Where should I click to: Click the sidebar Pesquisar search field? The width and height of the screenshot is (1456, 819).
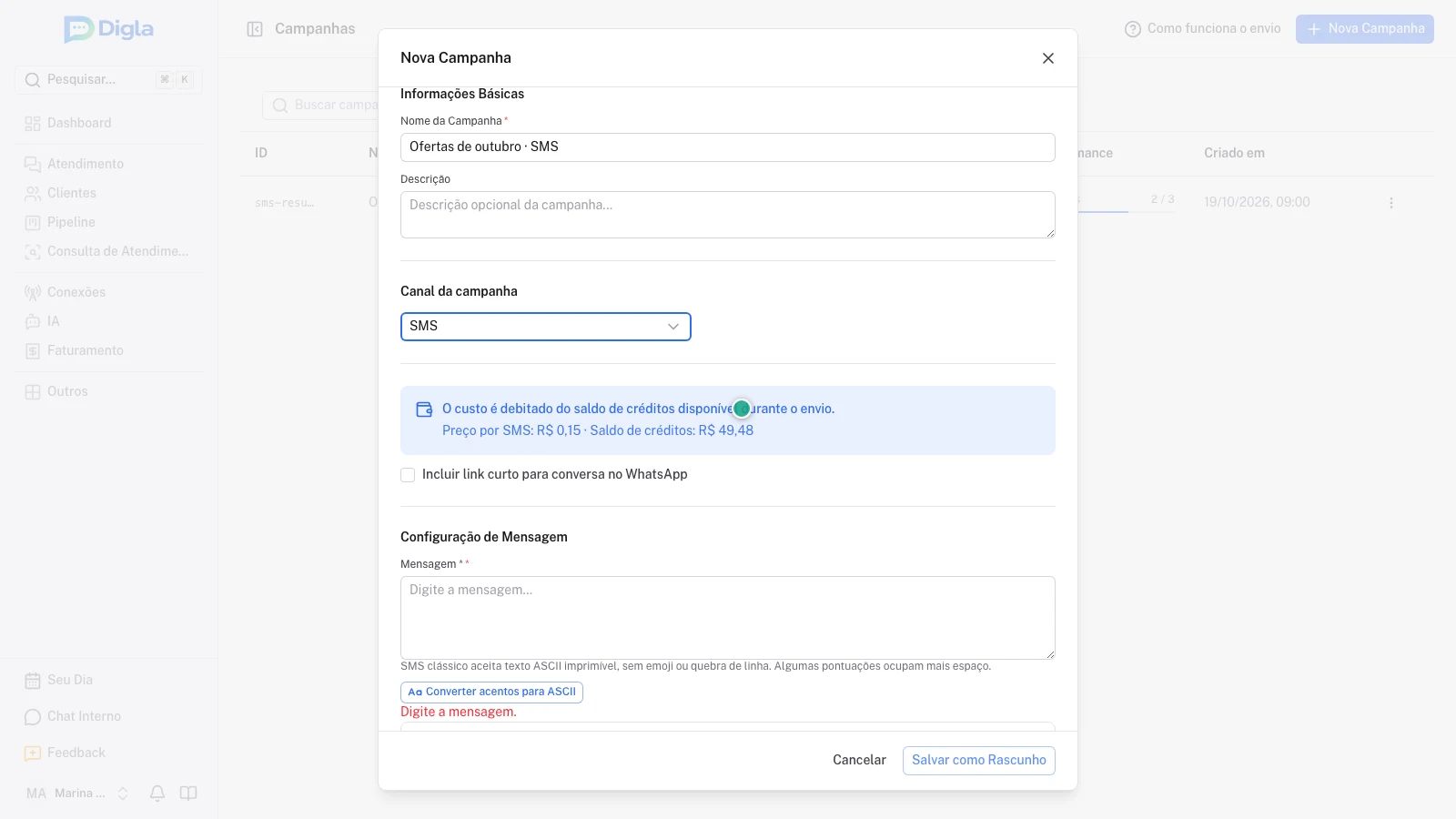[108, 80]
